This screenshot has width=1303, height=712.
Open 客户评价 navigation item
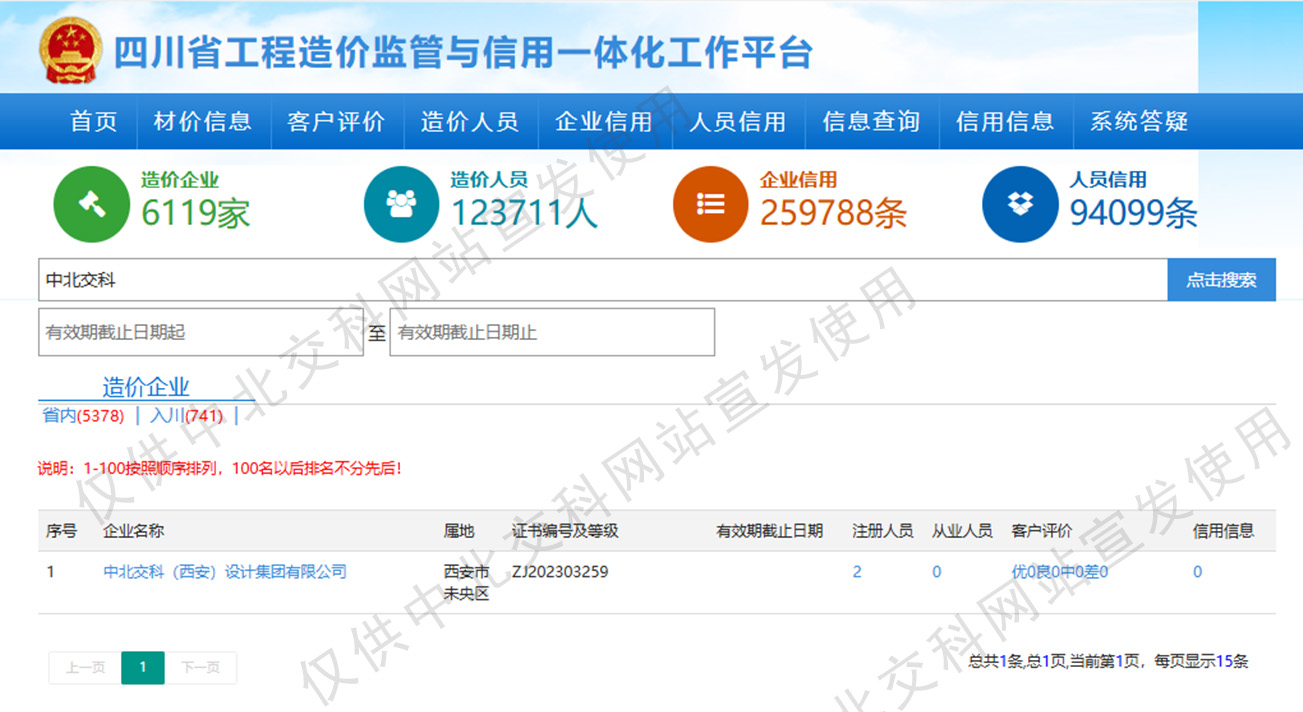(336, 122)
